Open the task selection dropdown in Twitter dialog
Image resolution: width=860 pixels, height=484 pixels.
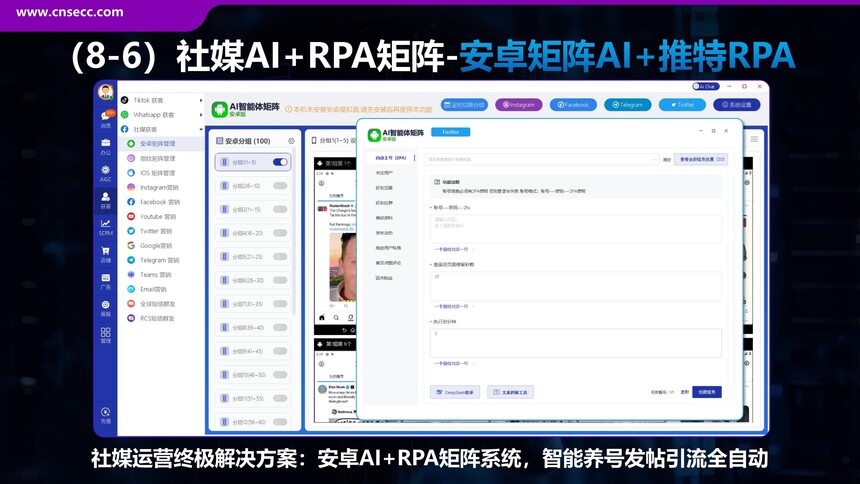click(541, 159)
